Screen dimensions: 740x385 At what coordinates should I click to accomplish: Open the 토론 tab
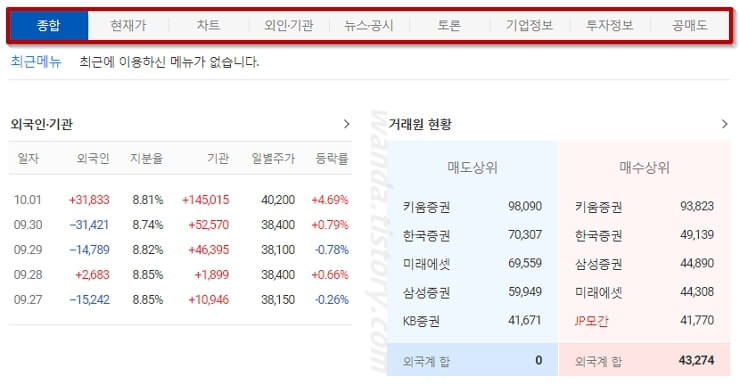click(449, 25)
